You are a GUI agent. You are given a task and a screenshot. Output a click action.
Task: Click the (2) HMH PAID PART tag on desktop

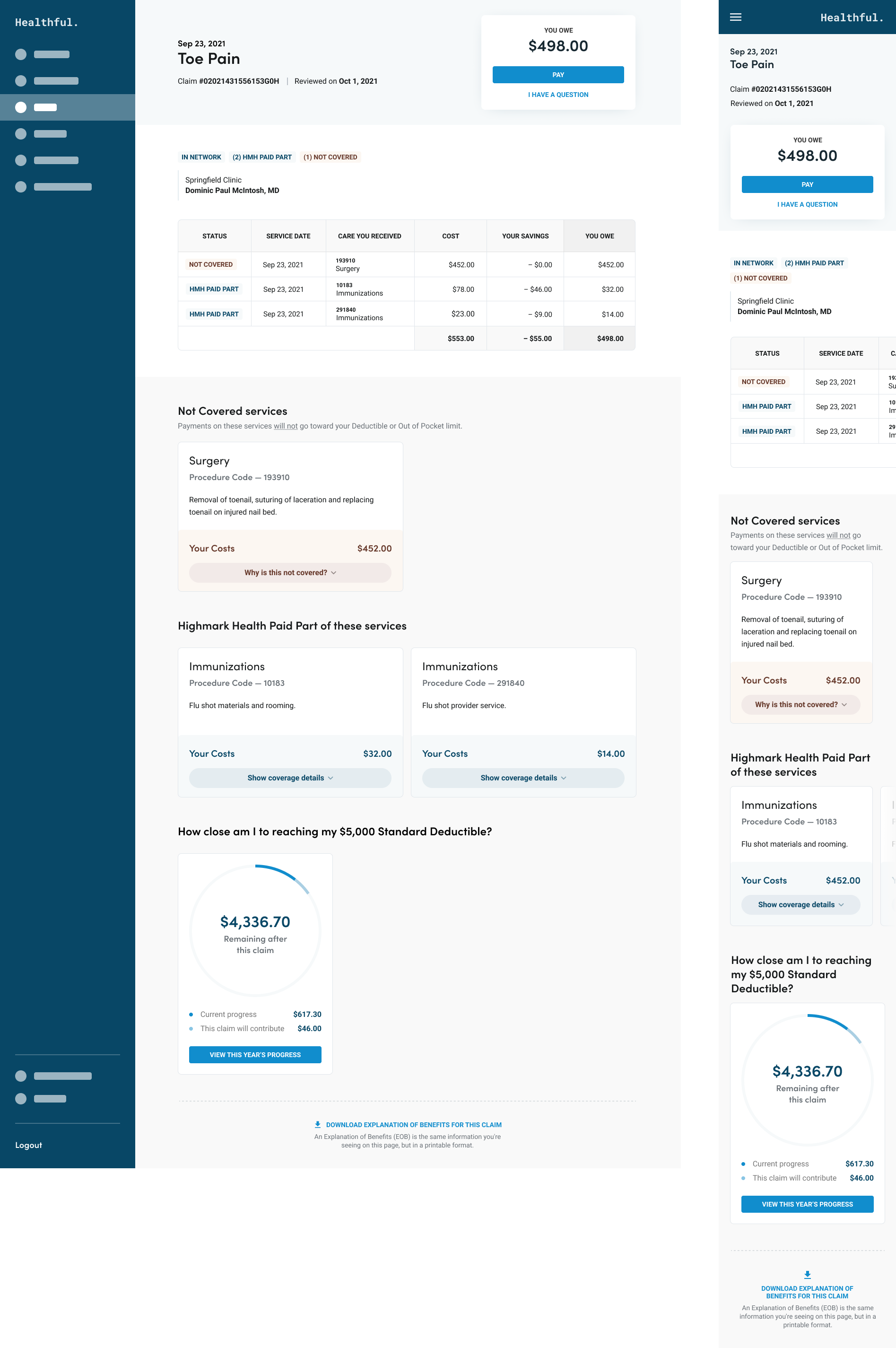(x=262, y=157)
